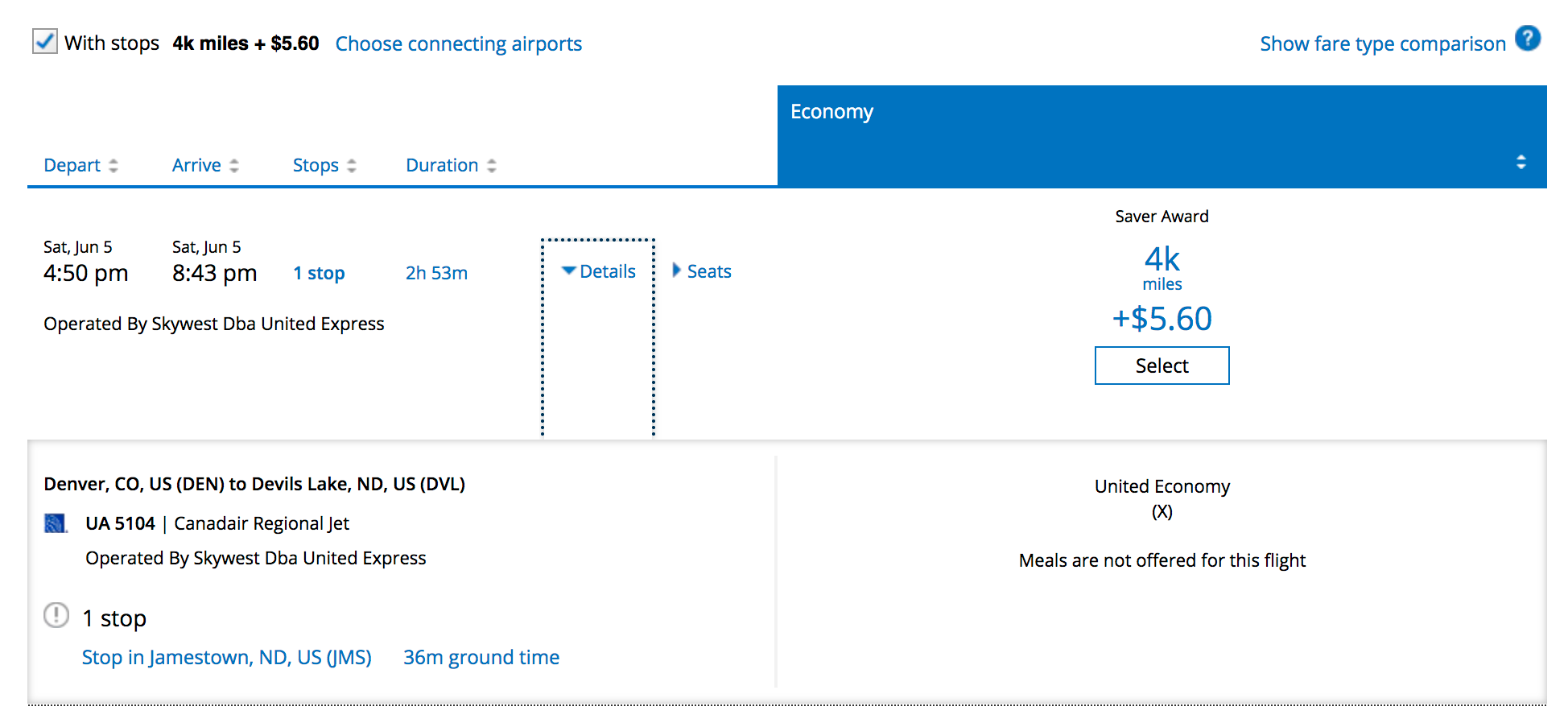
Task: Click the sort arrows beside Duration
Action: tap(492, 166)
